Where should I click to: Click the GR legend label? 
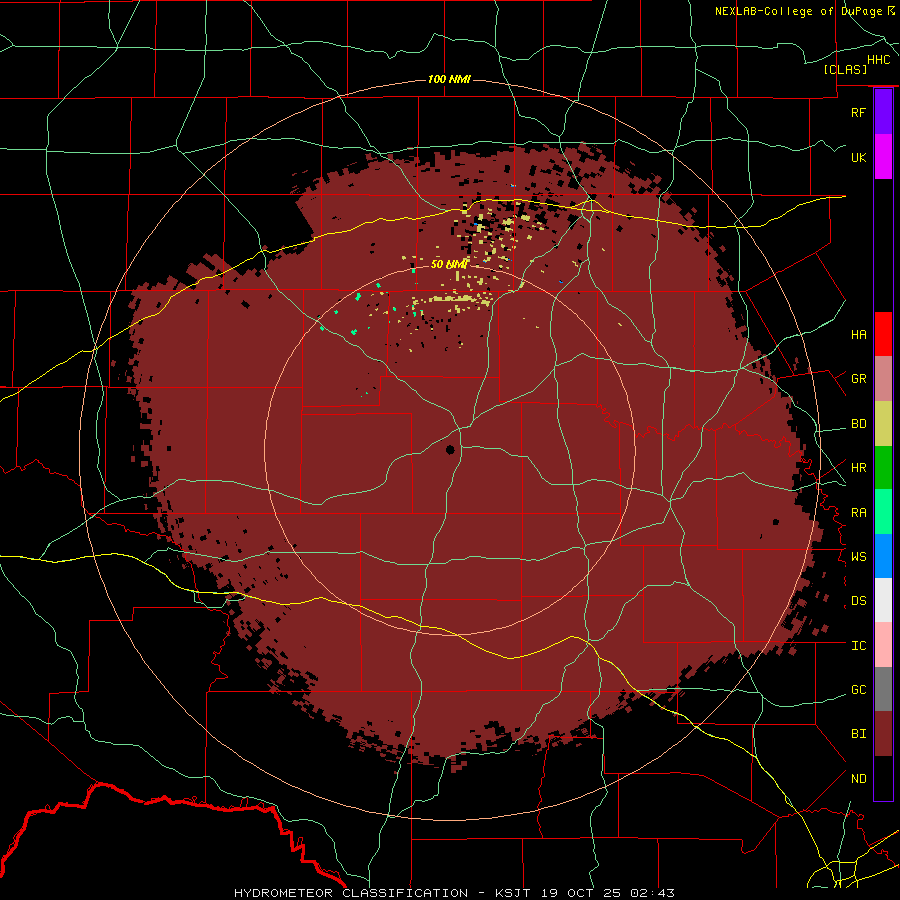coord(858,379)
